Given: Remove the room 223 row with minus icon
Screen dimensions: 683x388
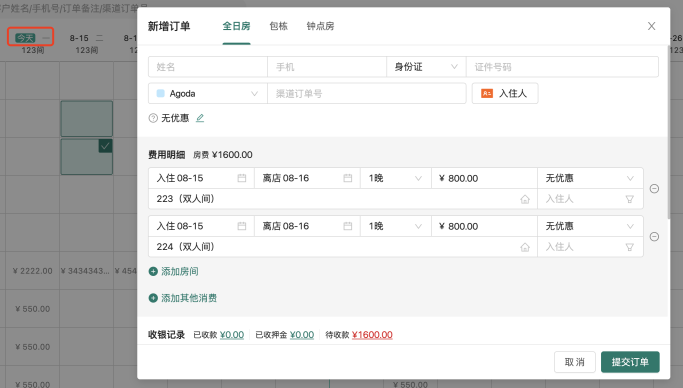Looking at the screenshot, I should tap(654, 189).
